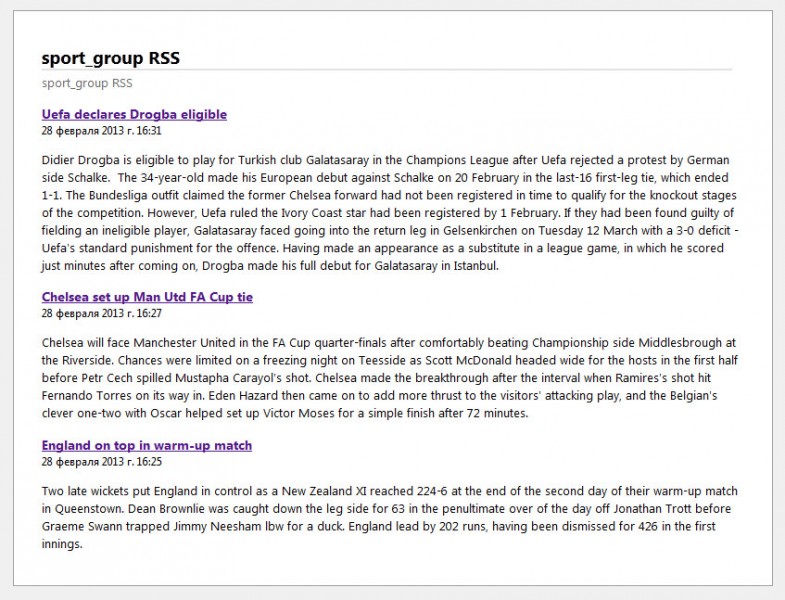
Task: Click the date '28 февраля 2013 г. 16:31'
Action: (102, 131)
